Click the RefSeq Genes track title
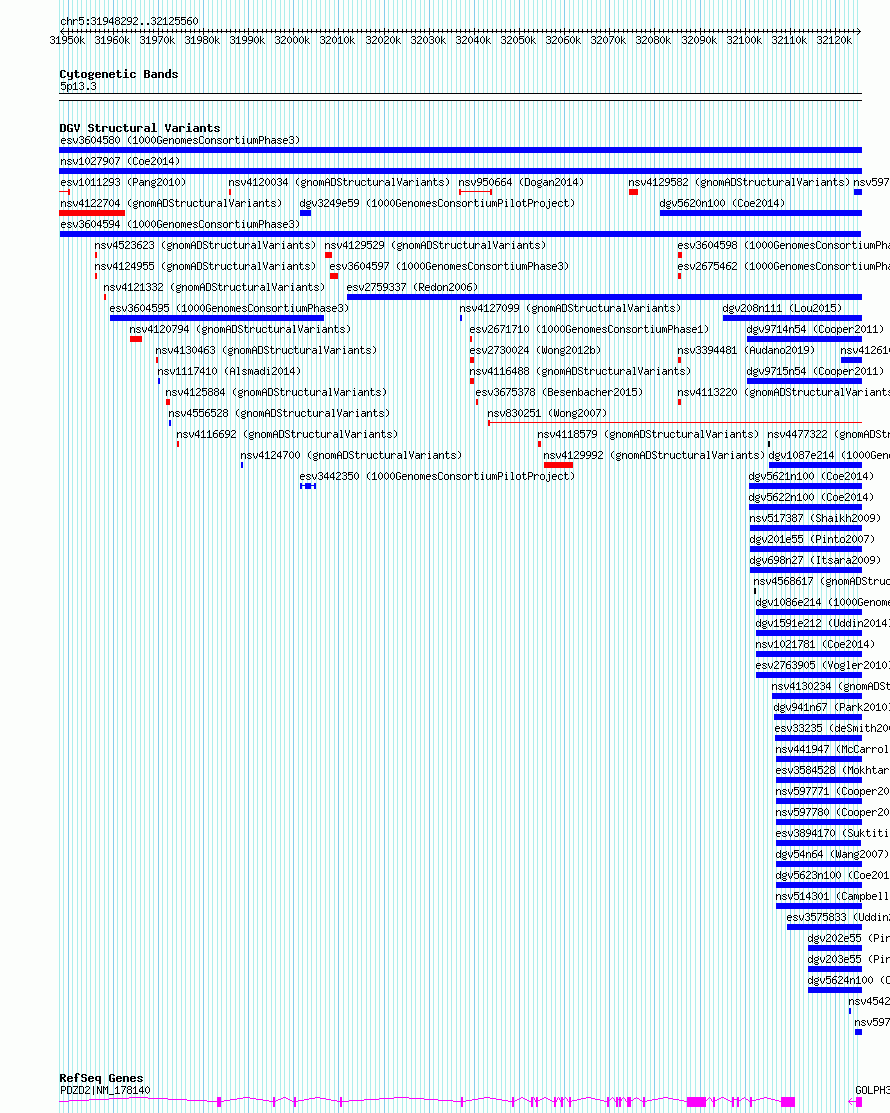890x1113 pixels. (101, 1078)
